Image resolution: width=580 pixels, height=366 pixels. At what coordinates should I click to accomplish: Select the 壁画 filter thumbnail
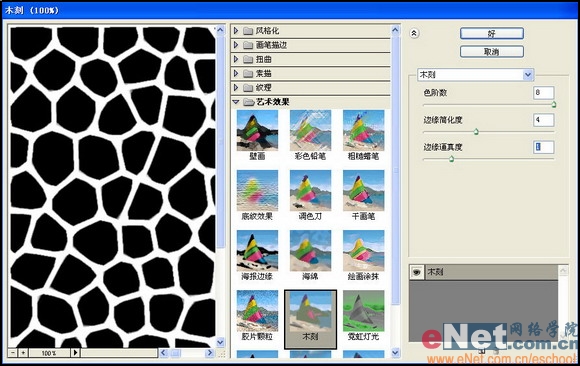(x=257, y=130)
